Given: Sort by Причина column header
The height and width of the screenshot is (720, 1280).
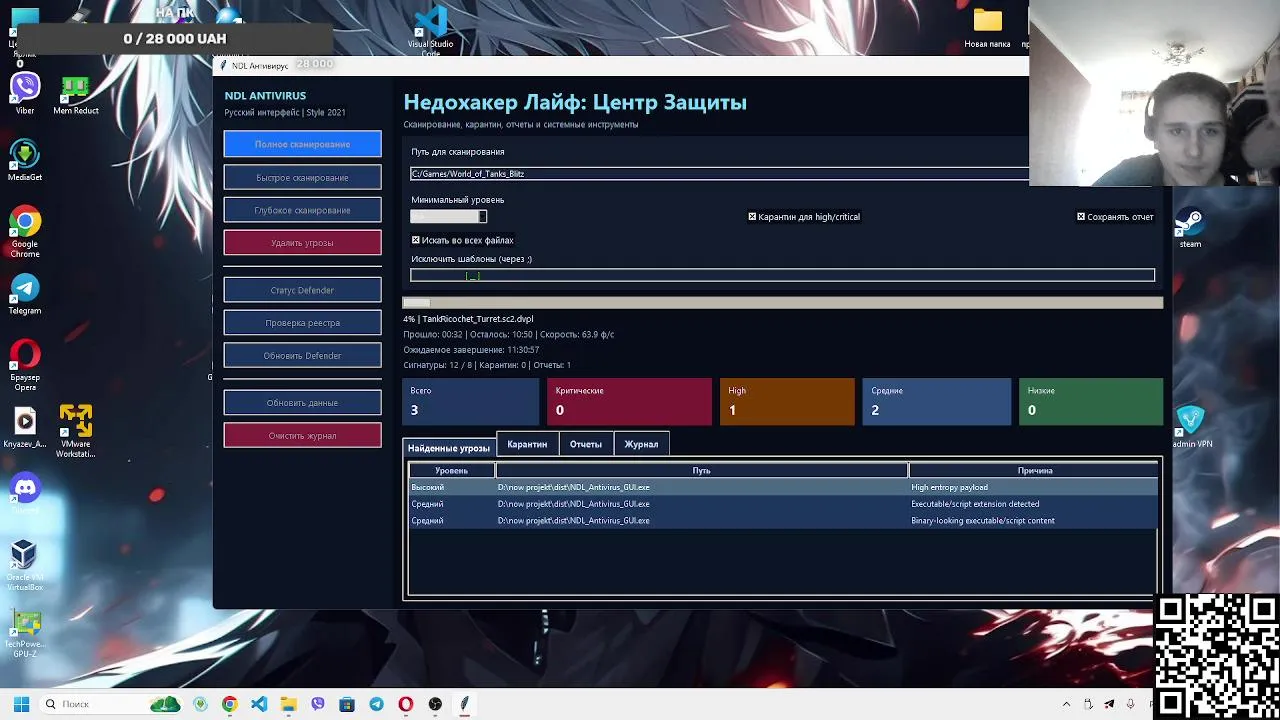Looking at the screenshot, I should pyautogui.click(x=1034, y=470).
